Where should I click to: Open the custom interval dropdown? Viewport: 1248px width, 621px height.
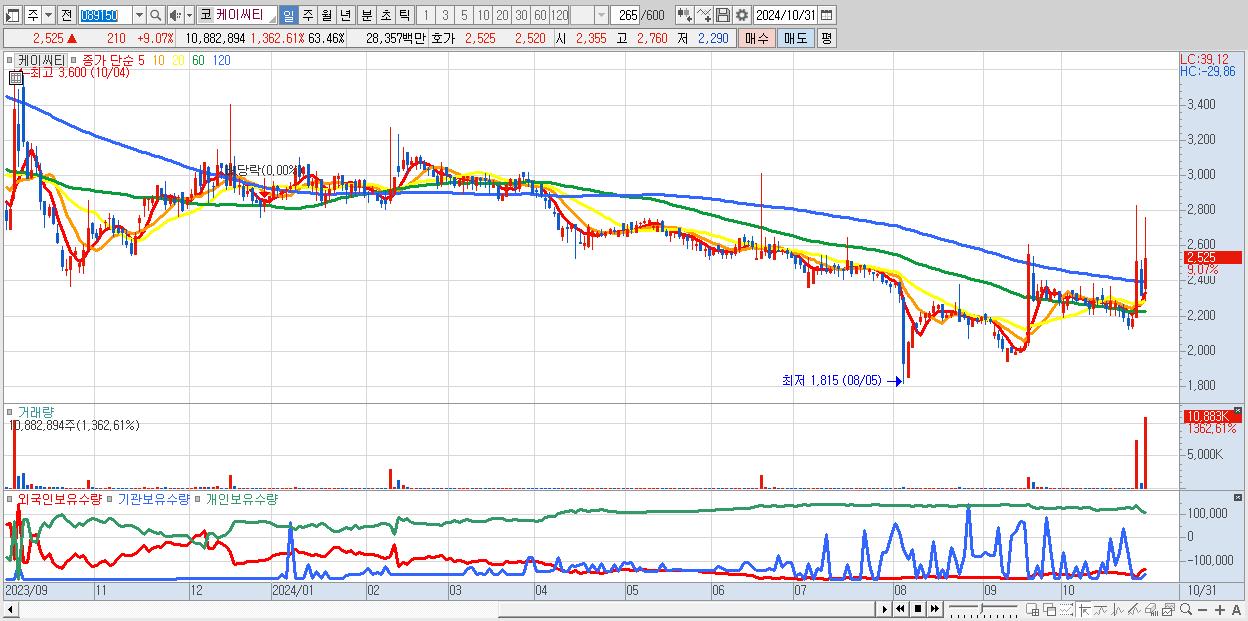coord(601,15)
